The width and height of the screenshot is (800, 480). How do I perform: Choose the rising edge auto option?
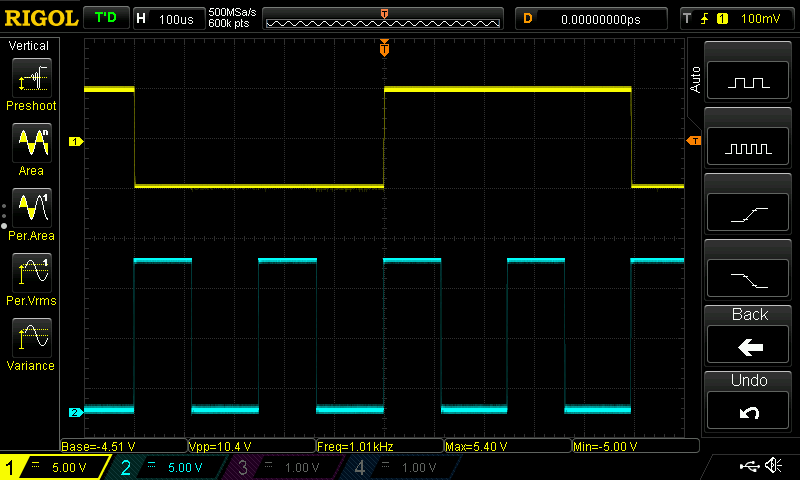click(x=748, y=212)
